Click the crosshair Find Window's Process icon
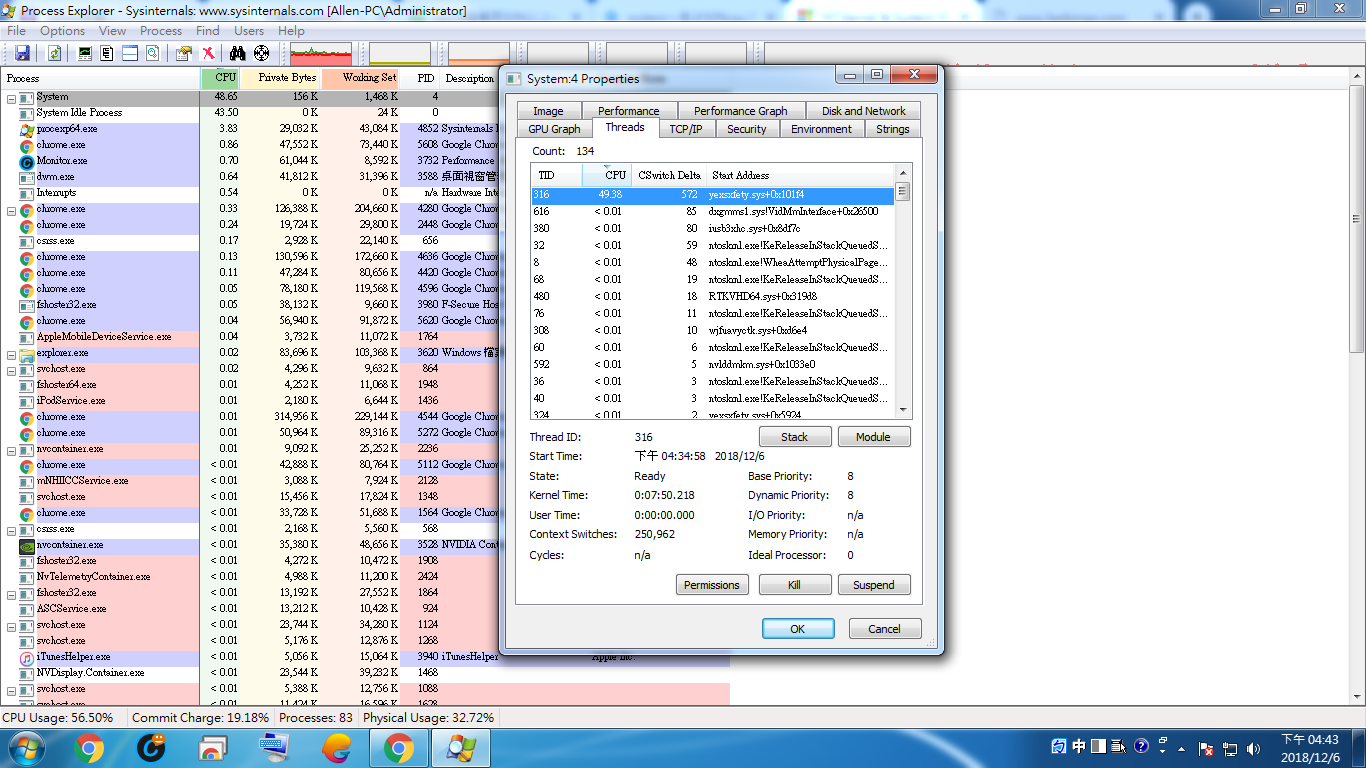 click(x=261, y=53)
